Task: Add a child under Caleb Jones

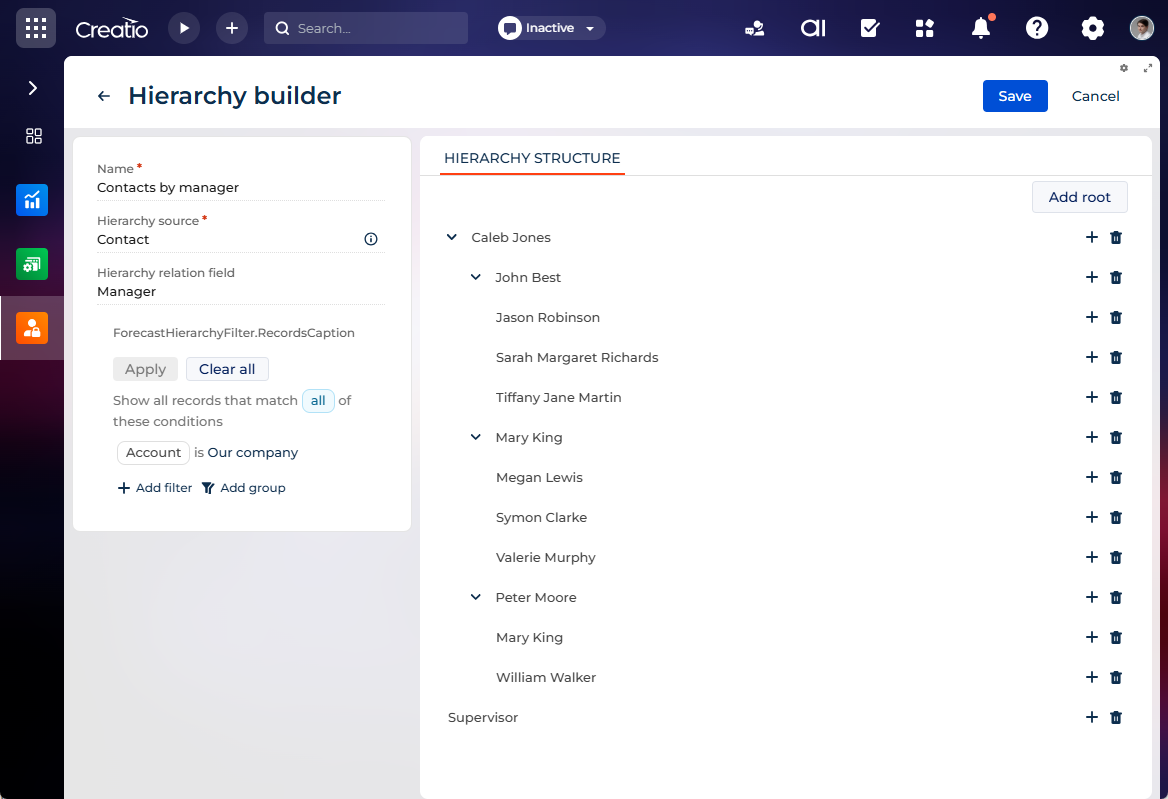Action: pos(1091,238)
